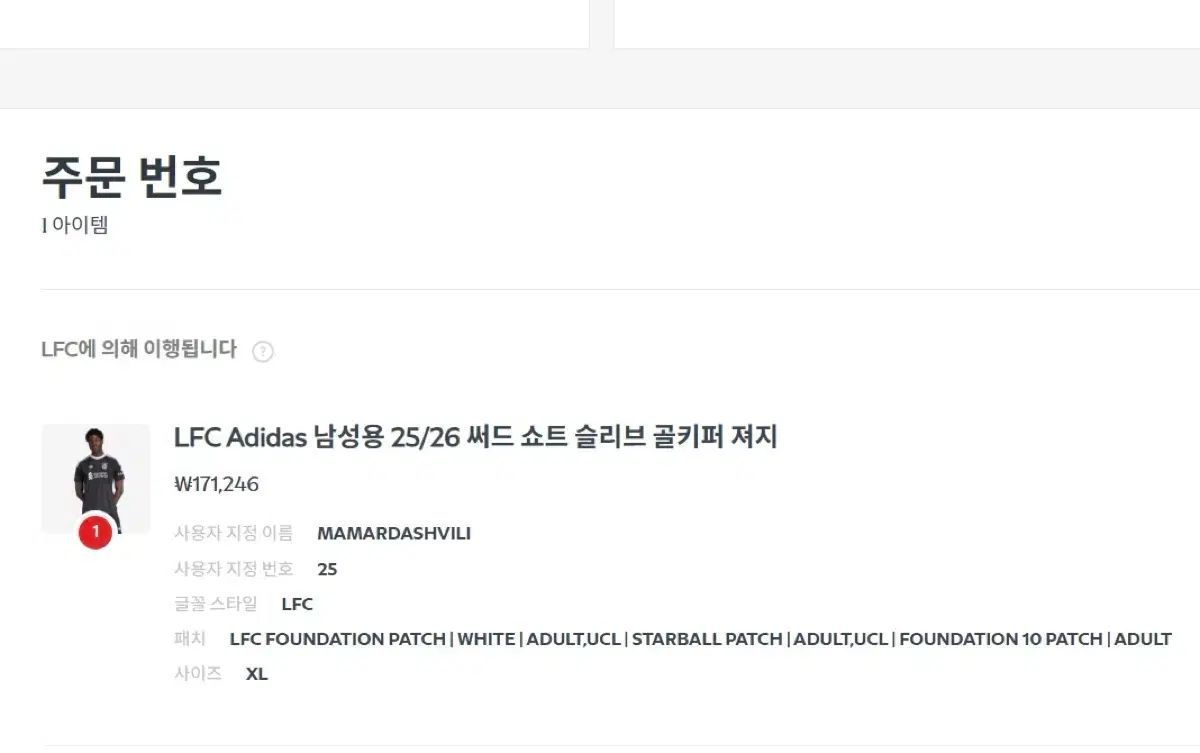The height and width of the screenshot is (753, 1200).
Task: Click the LFC에 의해 이행됩니다 fulfillment text
Action: tap(139, 349)
